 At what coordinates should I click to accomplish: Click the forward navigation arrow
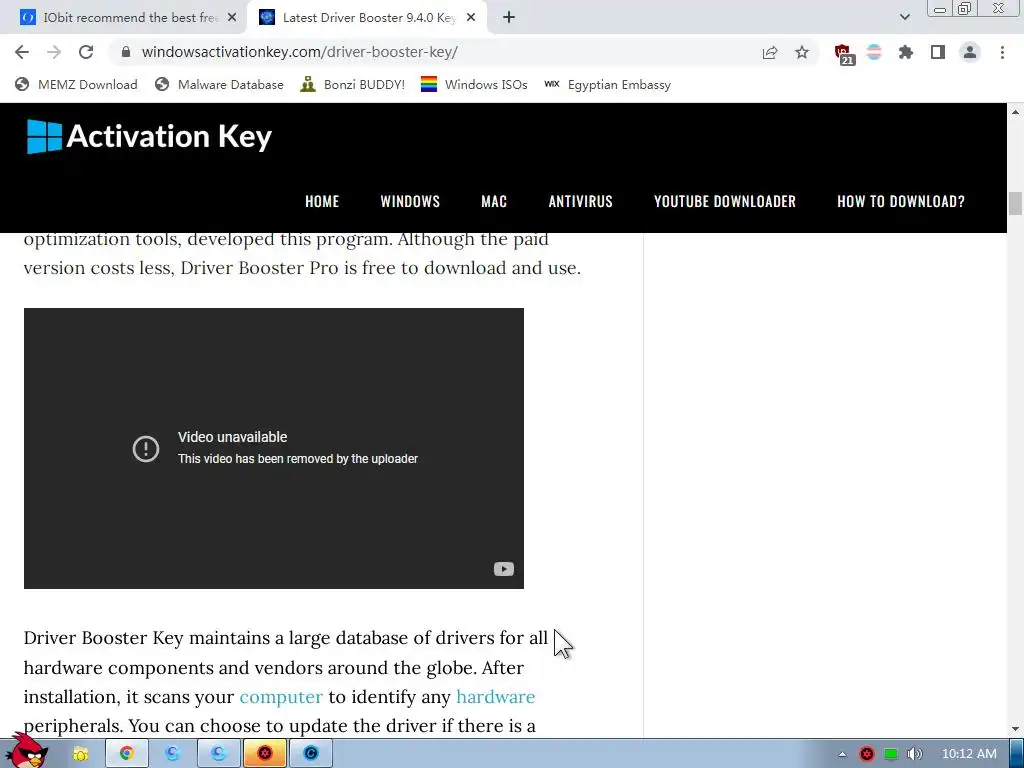point(54,52)
